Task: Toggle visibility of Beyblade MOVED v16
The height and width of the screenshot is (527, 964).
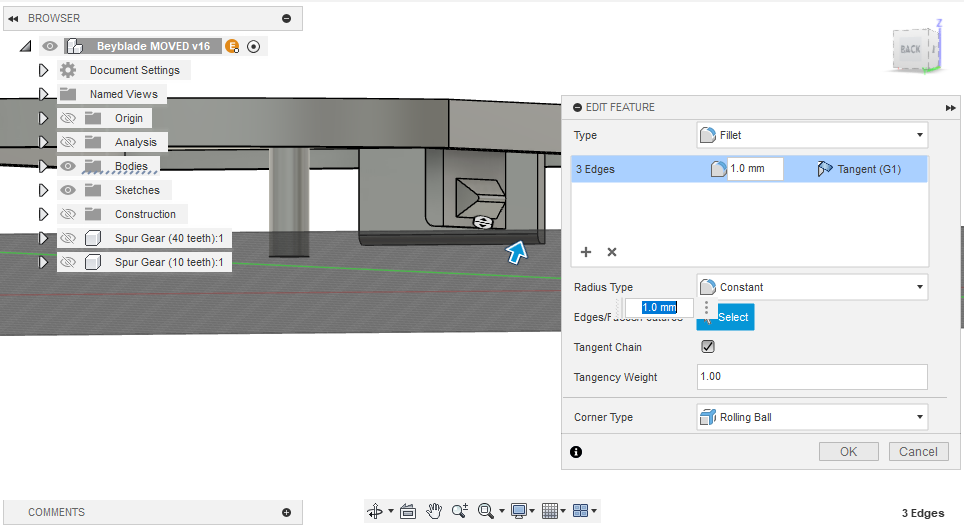Action: pyautogui.click(x=50, y=46)
